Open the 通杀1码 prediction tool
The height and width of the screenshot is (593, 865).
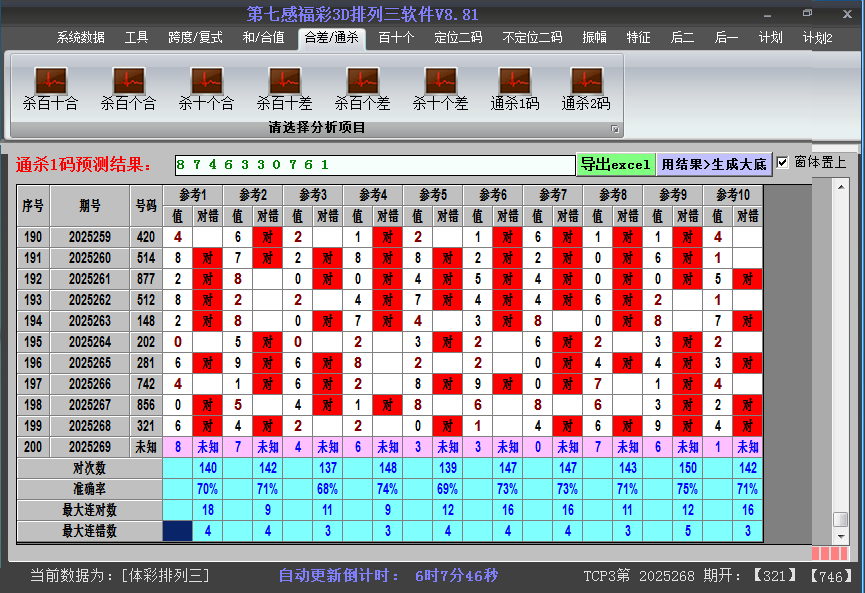(515, 88)
